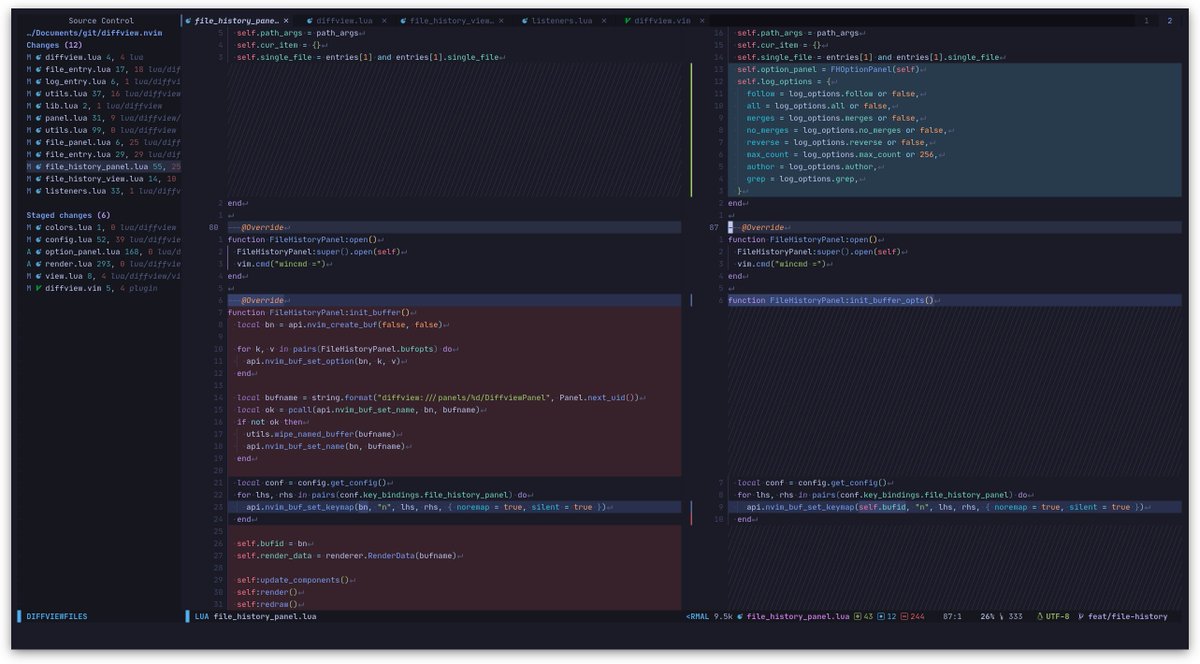Open file_panel.lua 6, 25 entry

click(x=103, y=142)
